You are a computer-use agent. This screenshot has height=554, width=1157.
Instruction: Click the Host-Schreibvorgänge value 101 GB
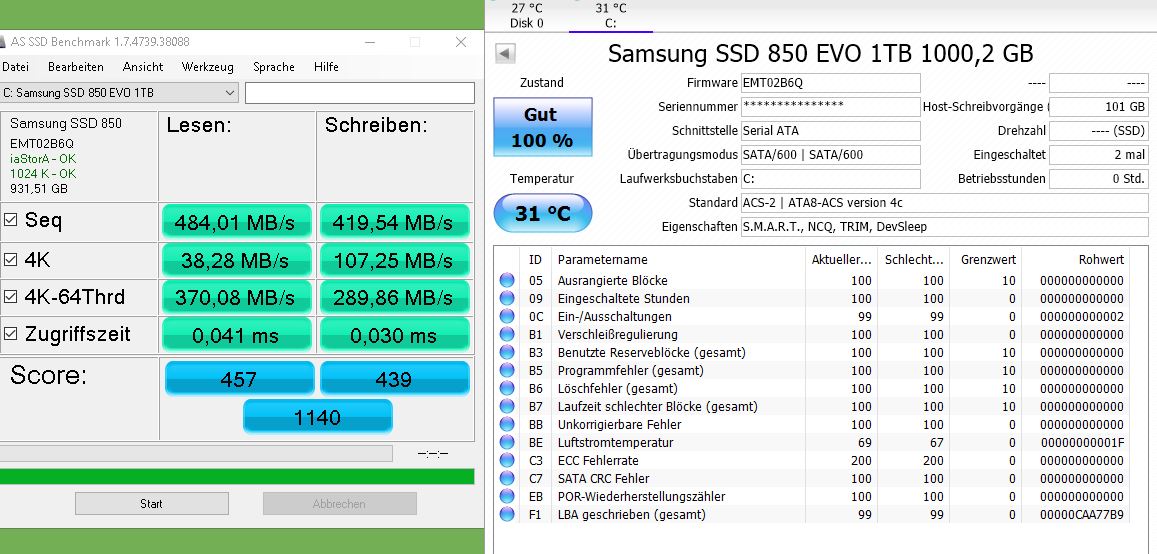coord(1099,107)
